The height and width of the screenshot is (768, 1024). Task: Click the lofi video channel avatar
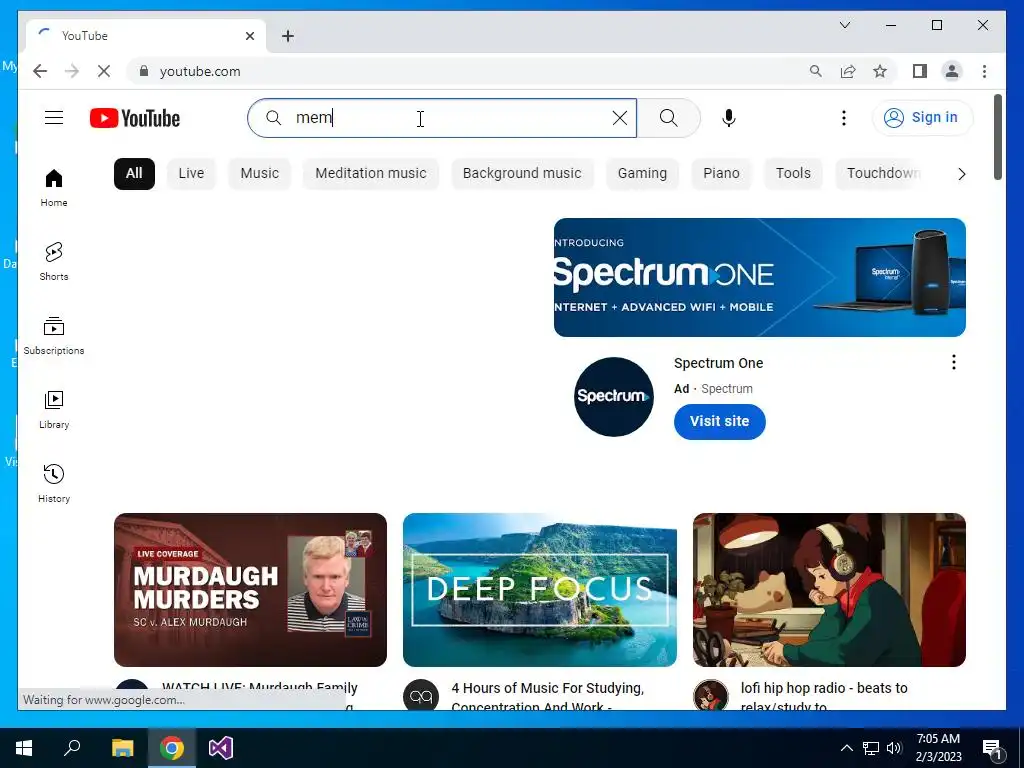coord(711,696)
